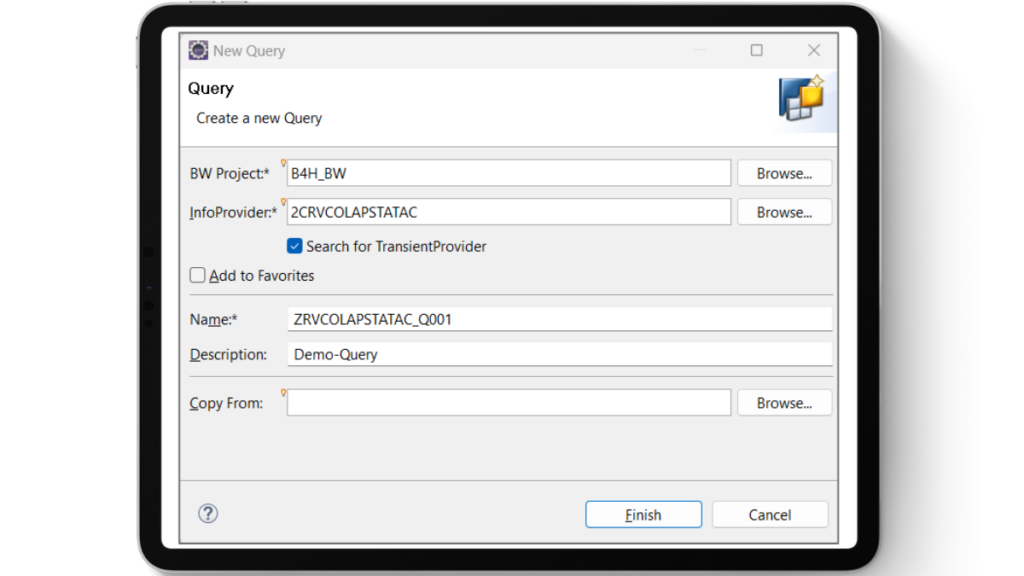Click the Eclipse icon in the title bar
The image size is (1024, 576).
(198, 50)
